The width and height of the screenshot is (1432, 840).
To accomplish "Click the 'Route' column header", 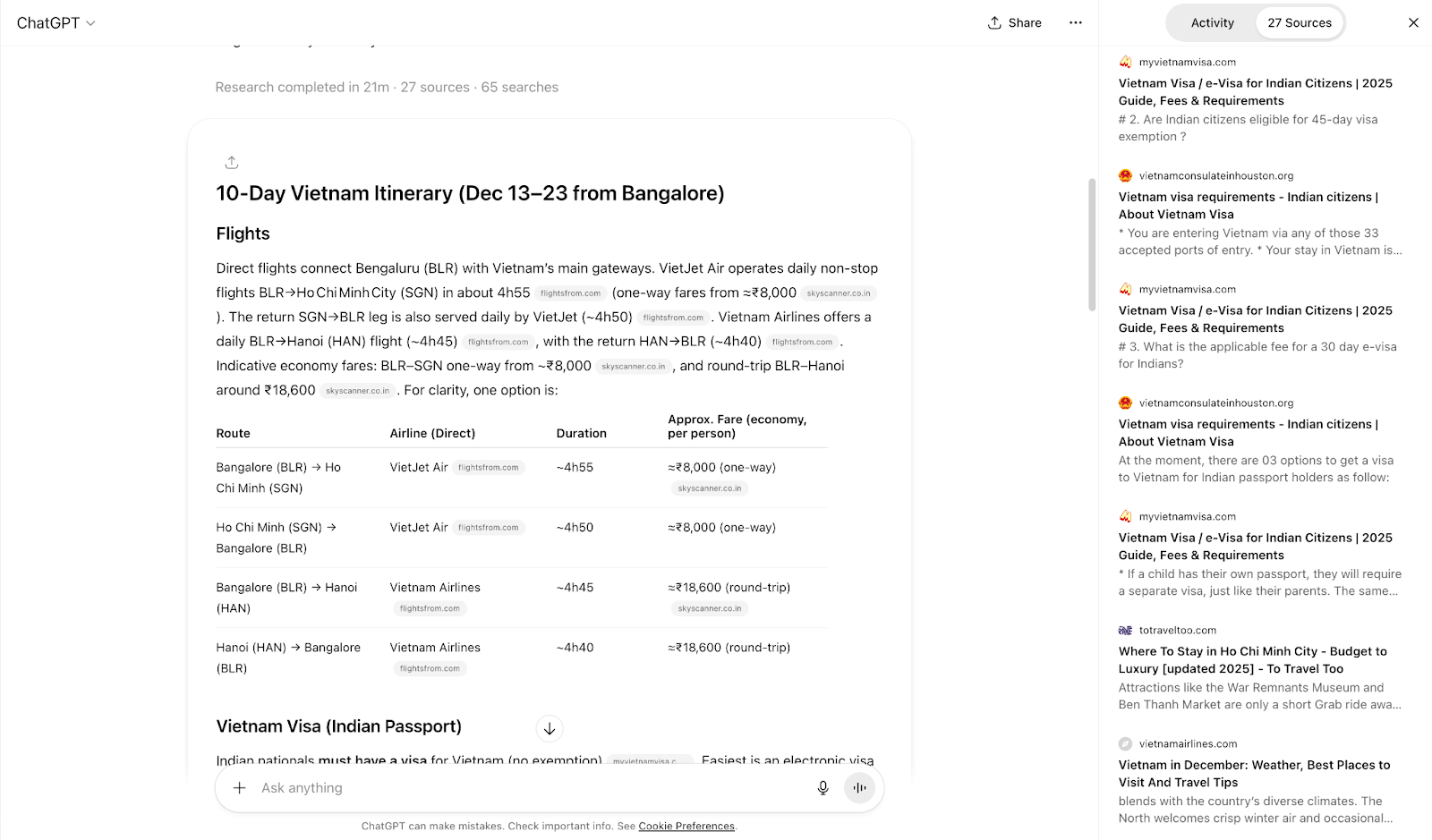I will 233,434.
